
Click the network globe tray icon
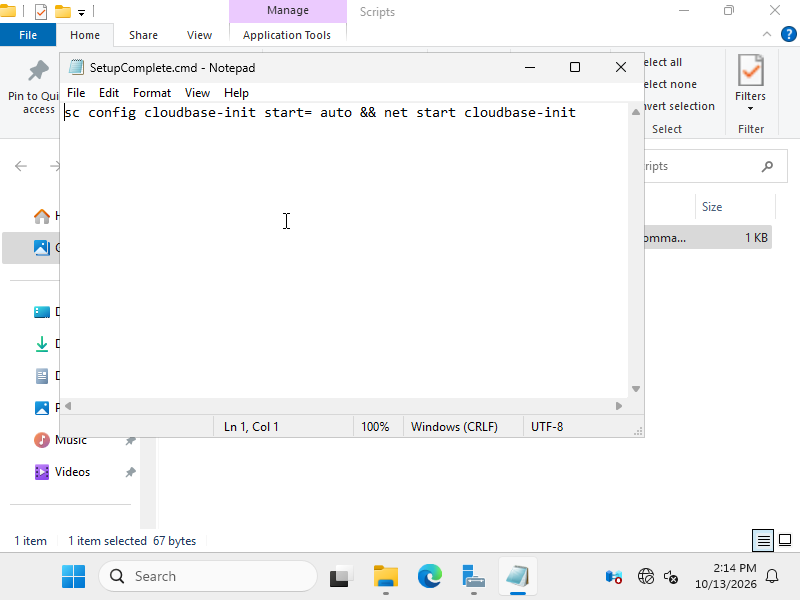646,577
